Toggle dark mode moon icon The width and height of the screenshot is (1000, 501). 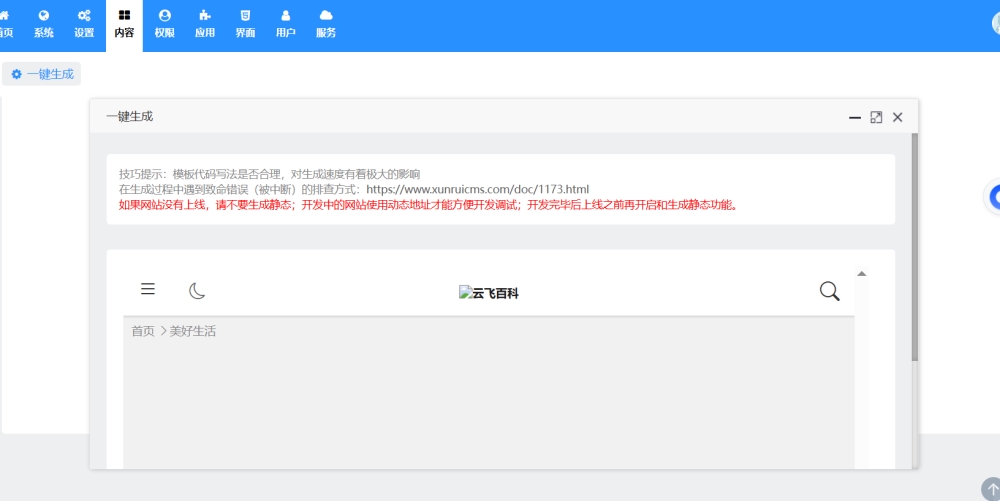197,291
